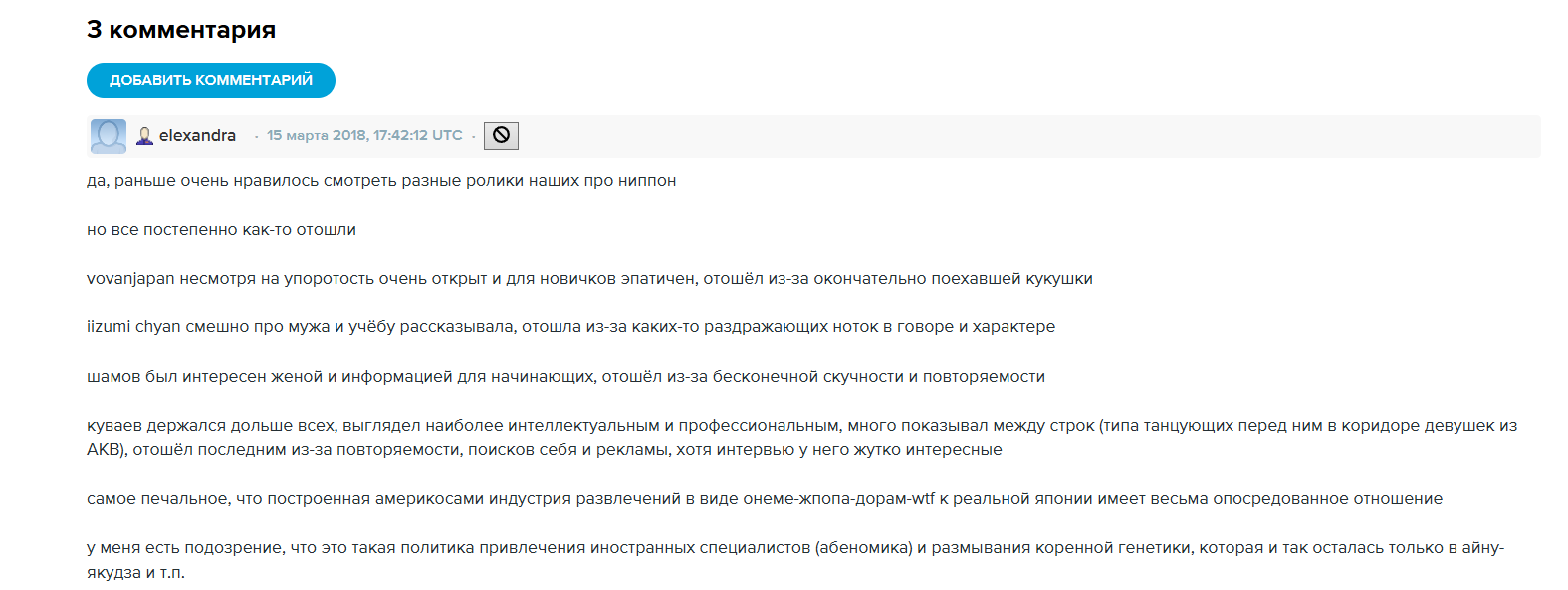Screen dimensions: 1568x590
Task: Click the gray comment header bar
Action: point(813,136)
